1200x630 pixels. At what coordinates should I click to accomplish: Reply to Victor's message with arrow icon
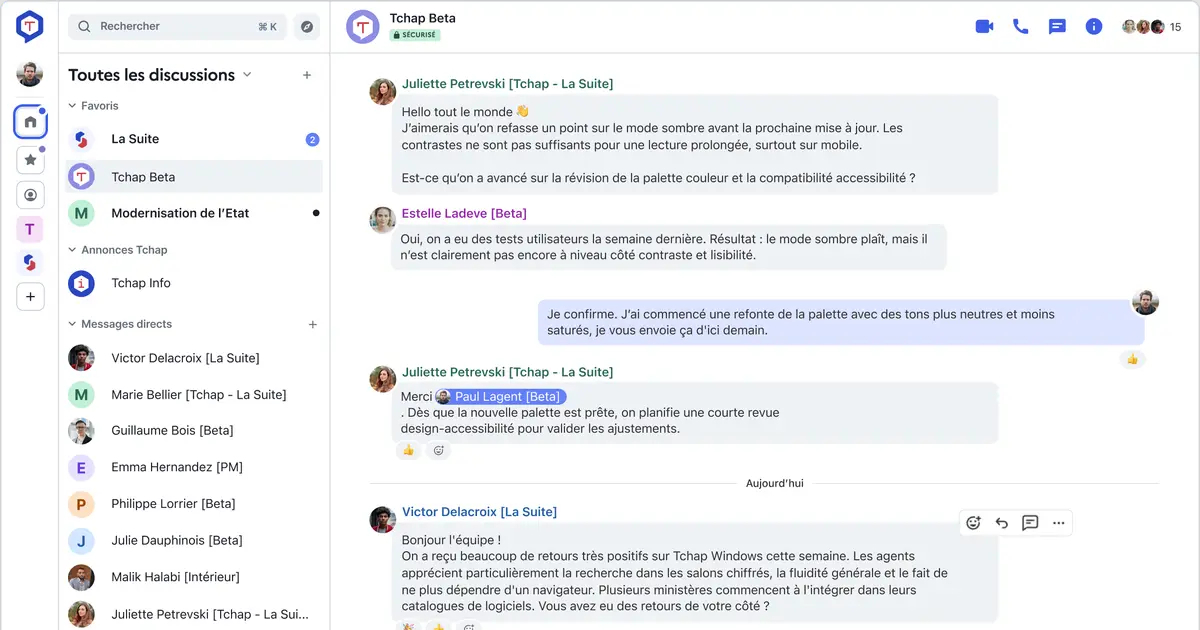(x=1002, y=523)
